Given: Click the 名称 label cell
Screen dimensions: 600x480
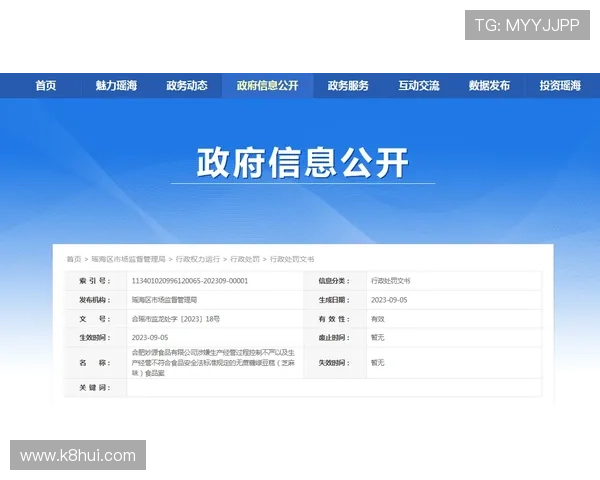Looking at the screenshot, I should [x=95, y=362].
